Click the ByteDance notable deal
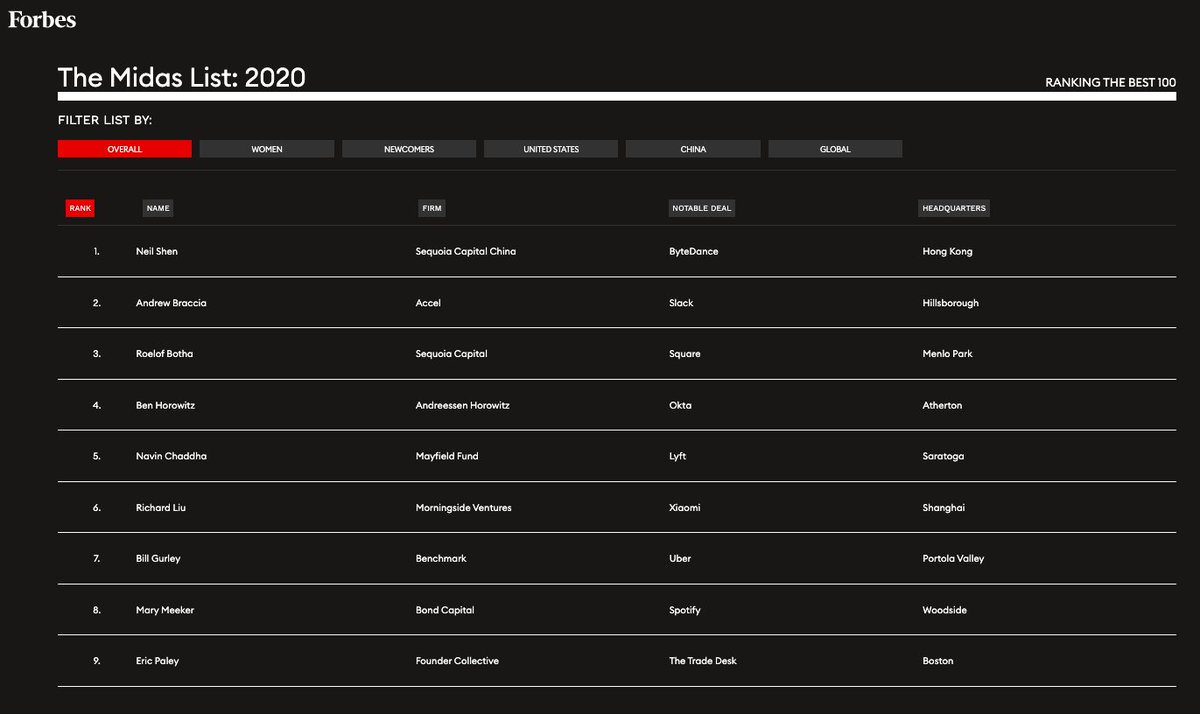The image size is (1200, 714). pos(694,251)
